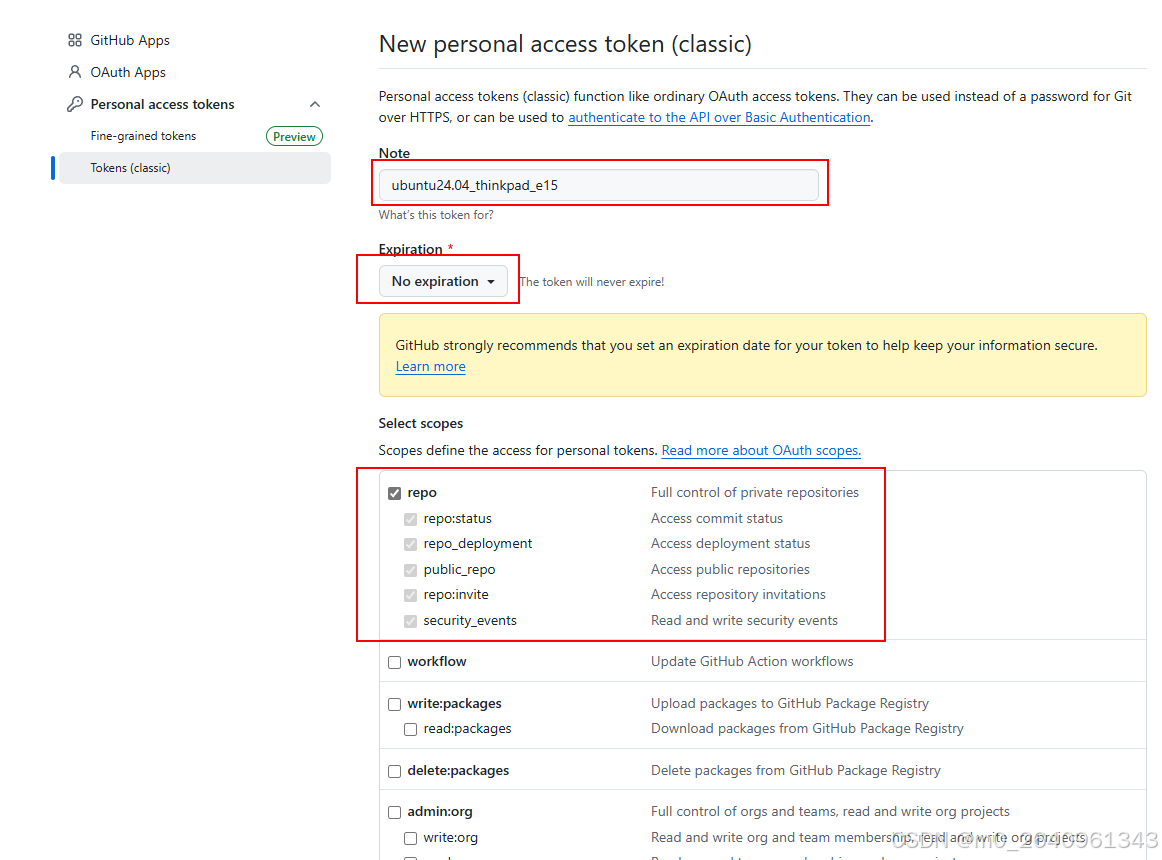Open Fine-grained tokens page
The width and height of the screenshot is (1162, 860).
143,136
